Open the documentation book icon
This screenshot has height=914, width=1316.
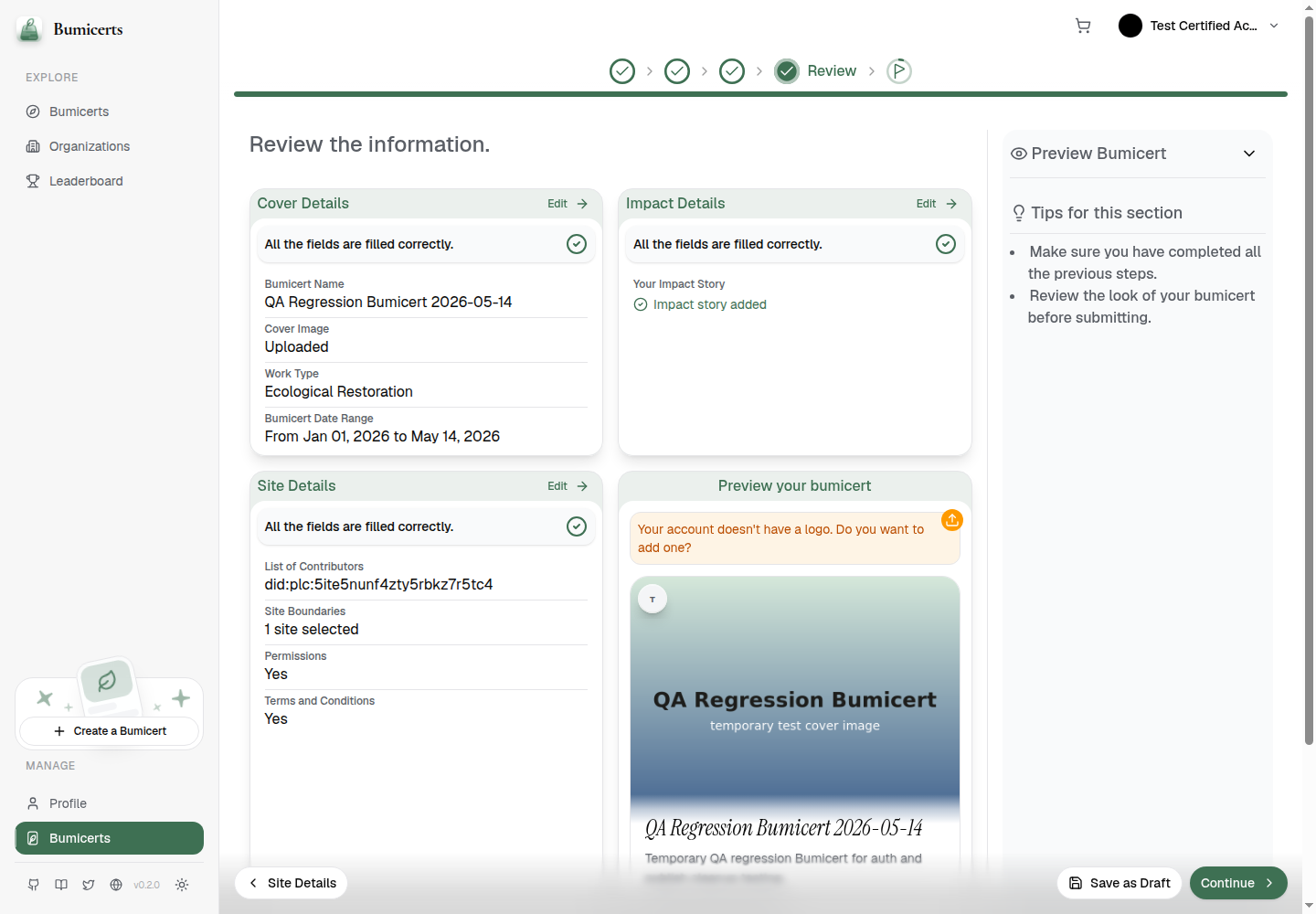coord(61,885)
